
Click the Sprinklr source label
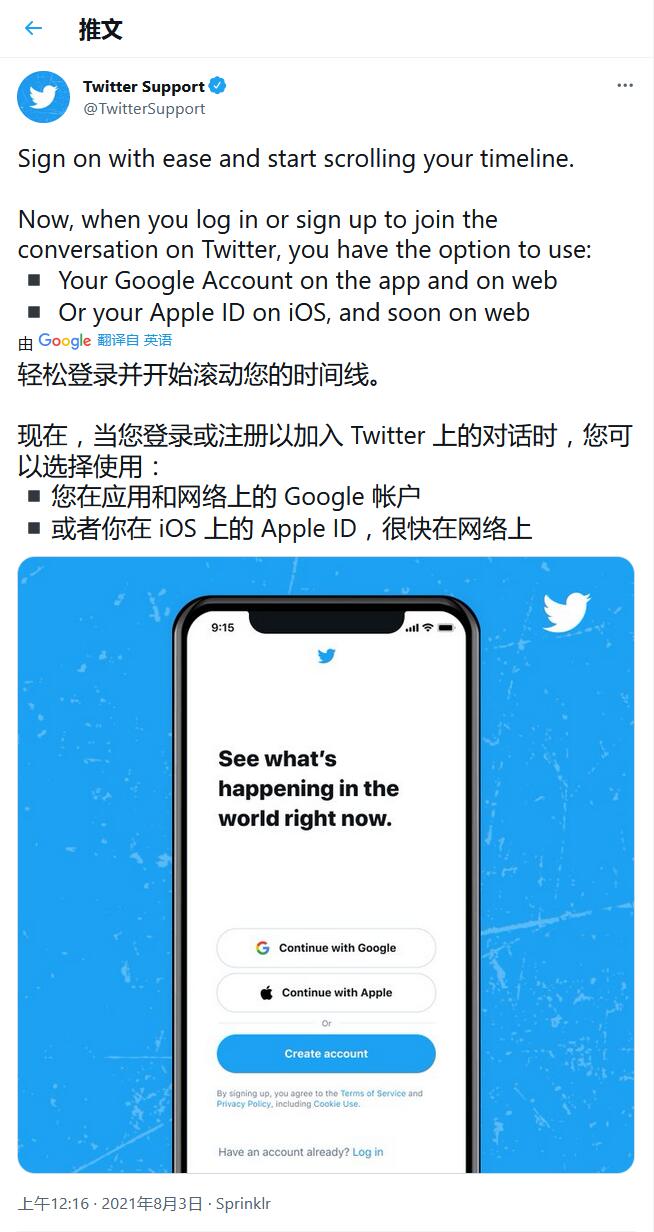(x=243, y=1203)
